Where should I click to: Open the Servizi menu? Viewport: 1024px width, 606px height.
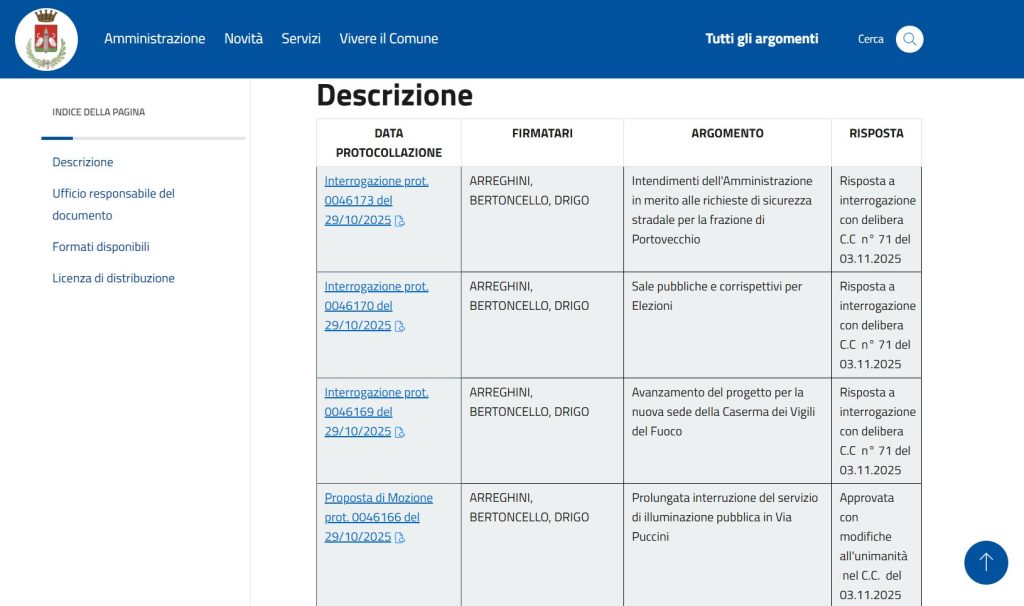[x=301, y=39]
